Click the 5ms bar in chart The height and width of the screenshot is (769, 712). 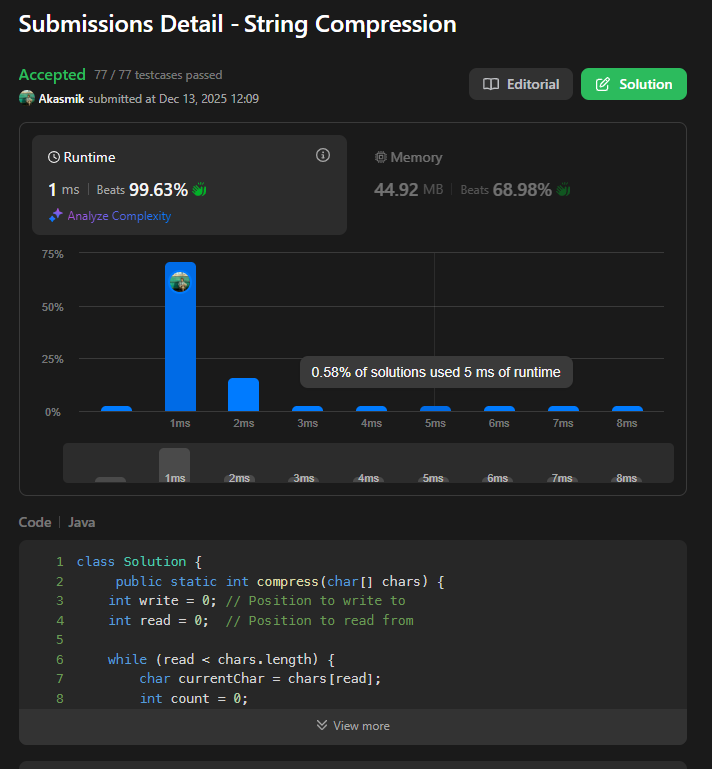click(435, 409)
